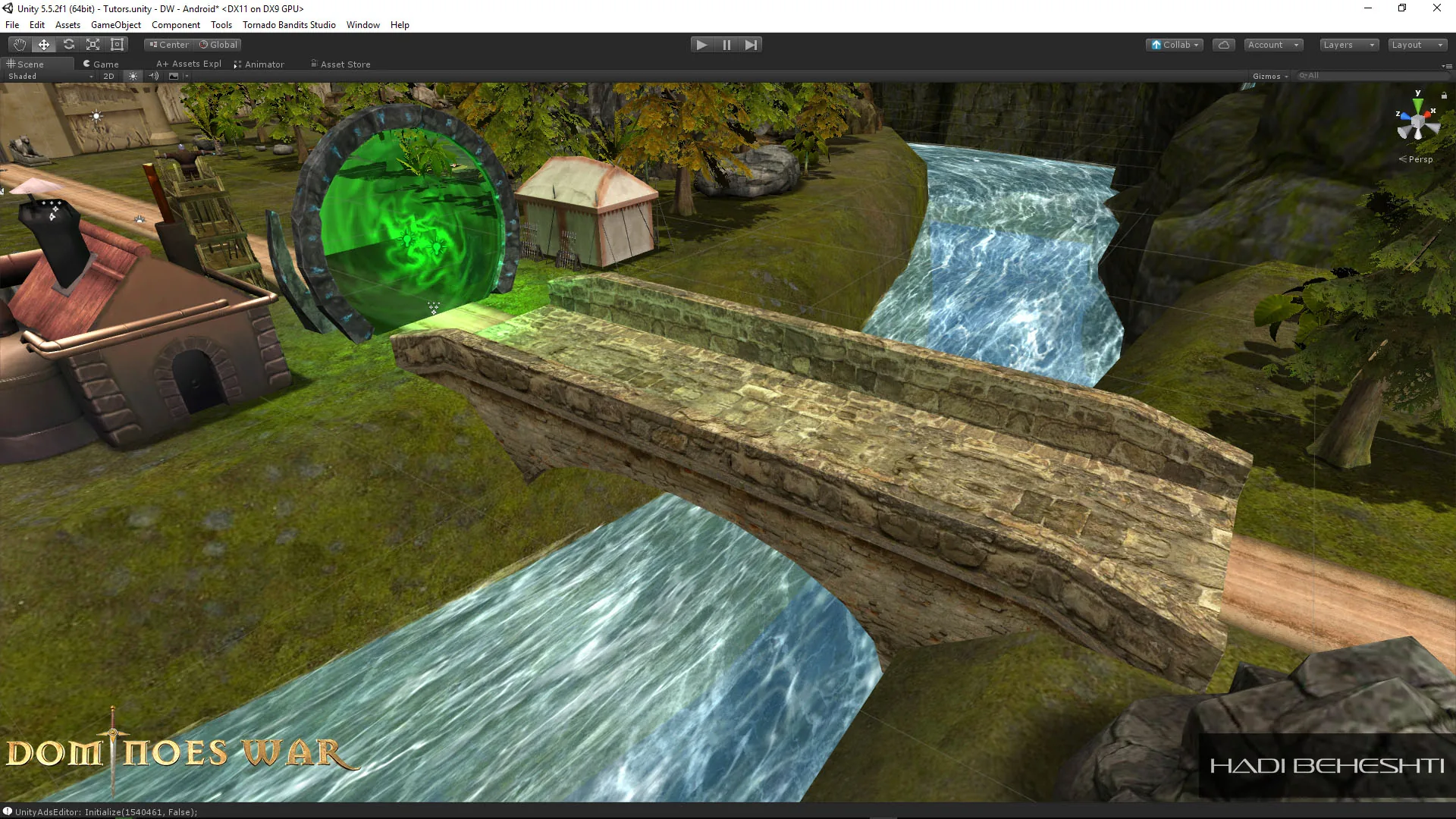Click the gizmo rotation lock icon
The width and height of the screenshot is (1456, 819).
click(1444, 96)
